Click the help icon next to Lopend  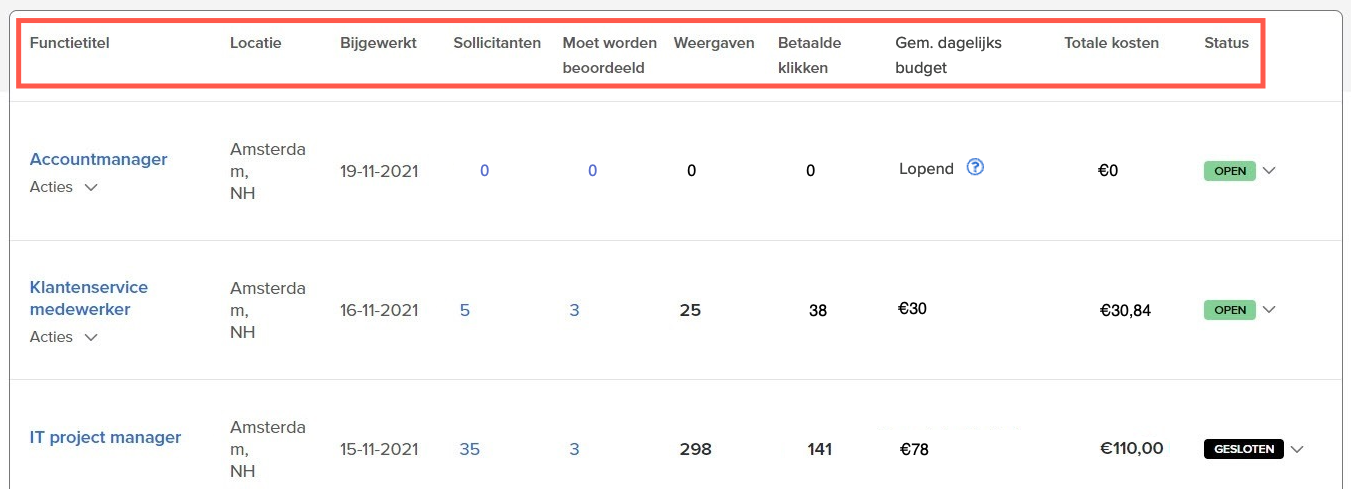[976, 168]
